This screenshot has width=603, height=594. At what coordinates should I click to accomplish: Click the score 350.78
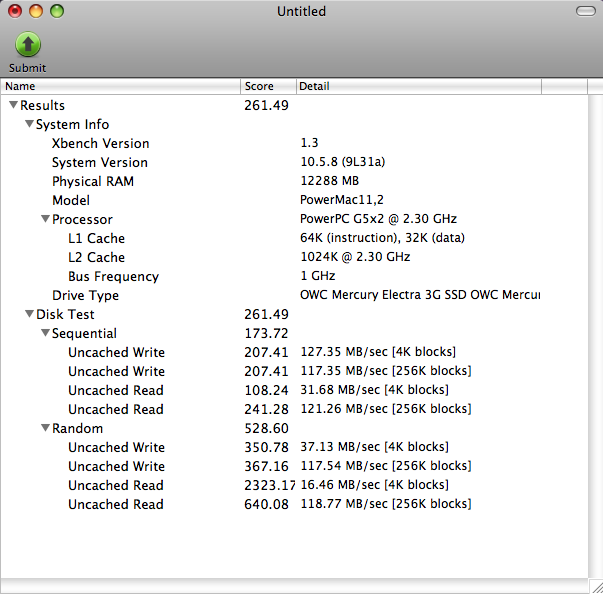pos(266,447)
